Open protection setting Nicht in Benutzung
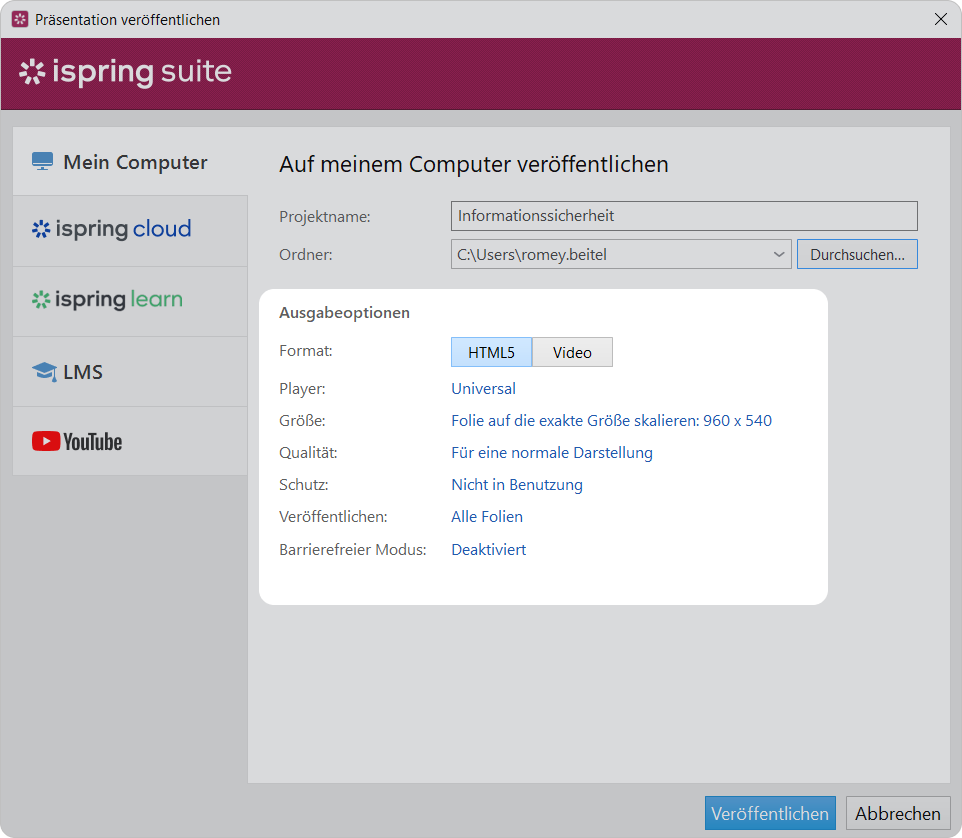 point(517,485)
